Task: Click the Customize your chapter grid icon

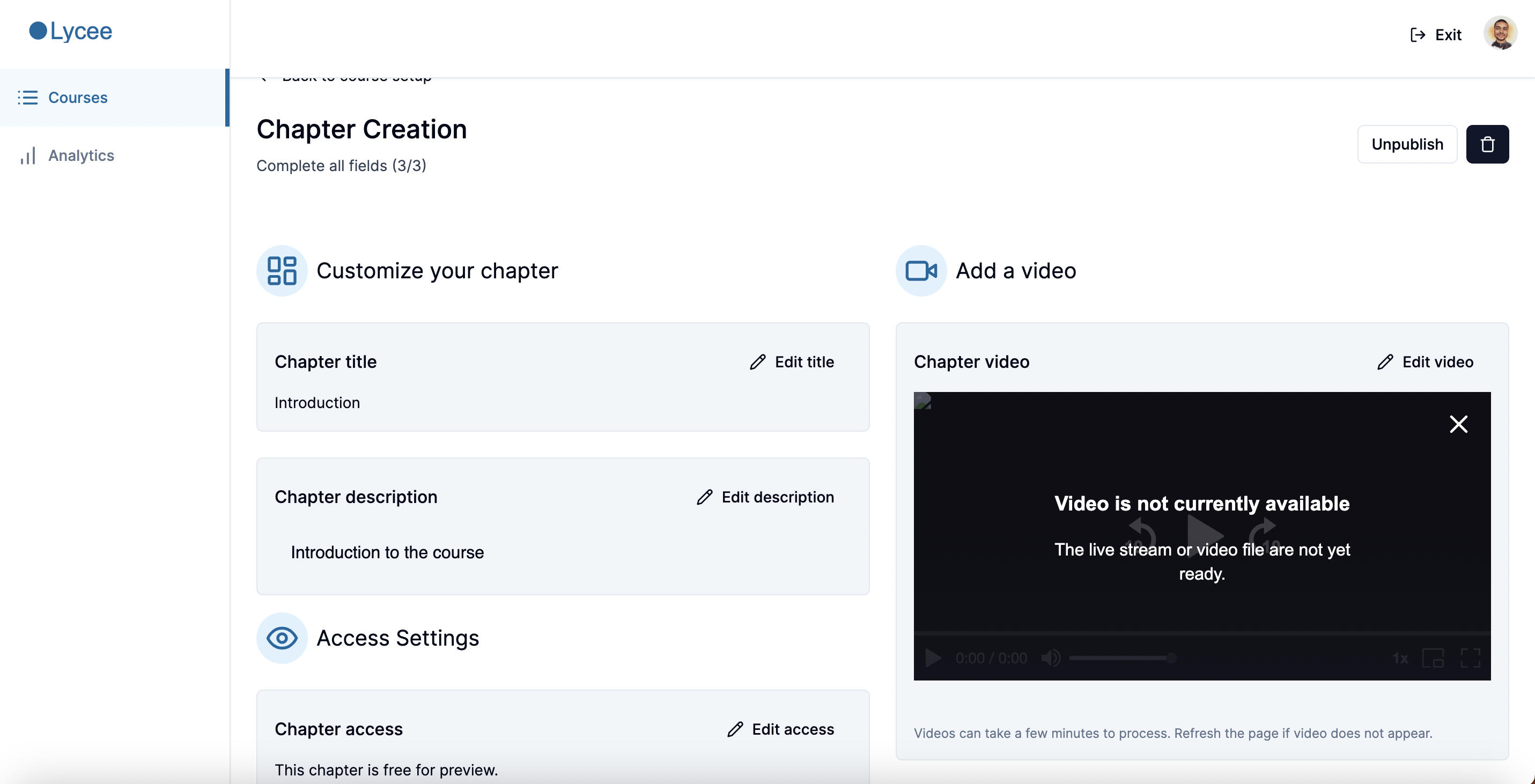Action: pos(282,271)
